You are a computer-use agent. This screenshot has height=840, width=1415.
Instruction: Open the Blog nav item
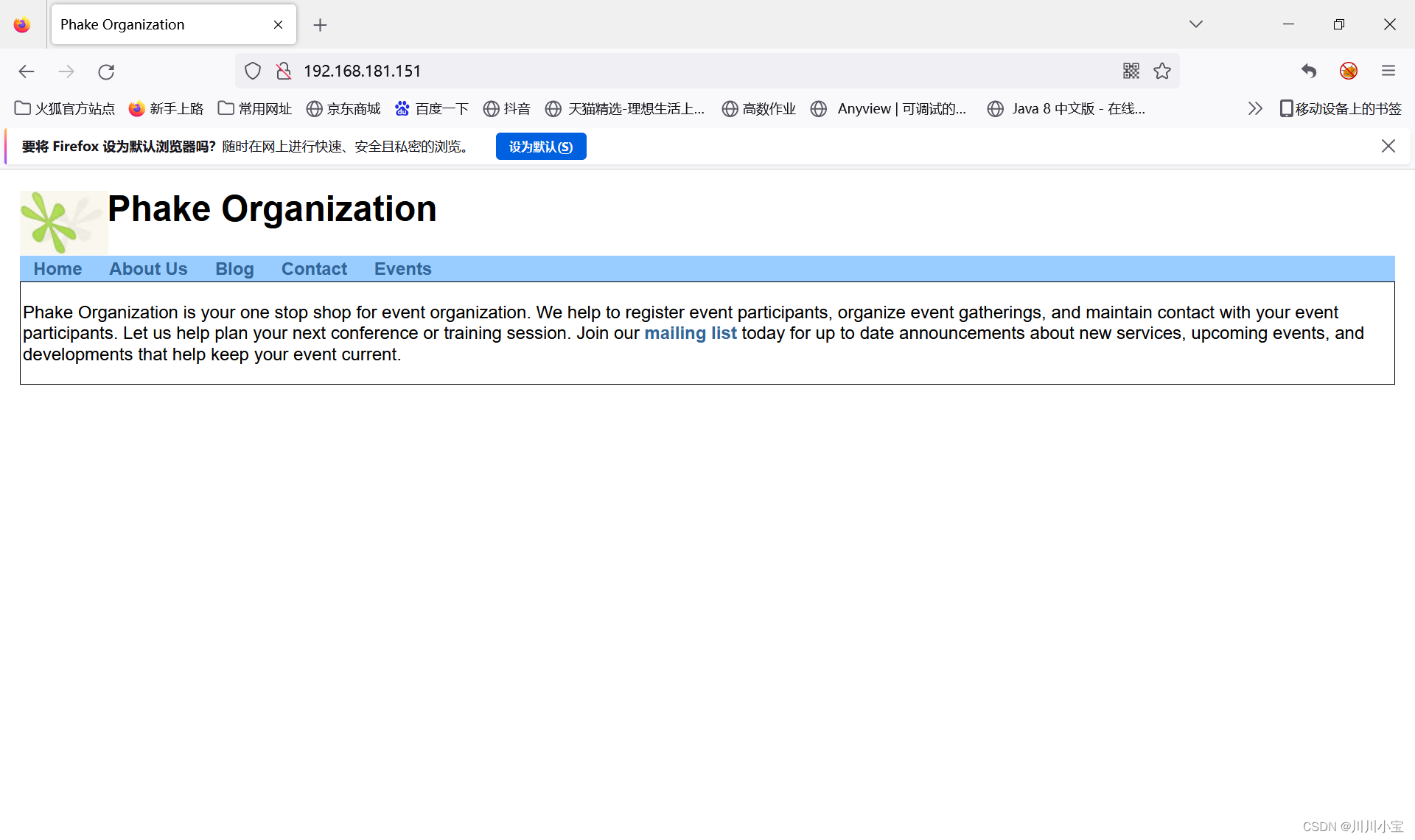point(234,269)
